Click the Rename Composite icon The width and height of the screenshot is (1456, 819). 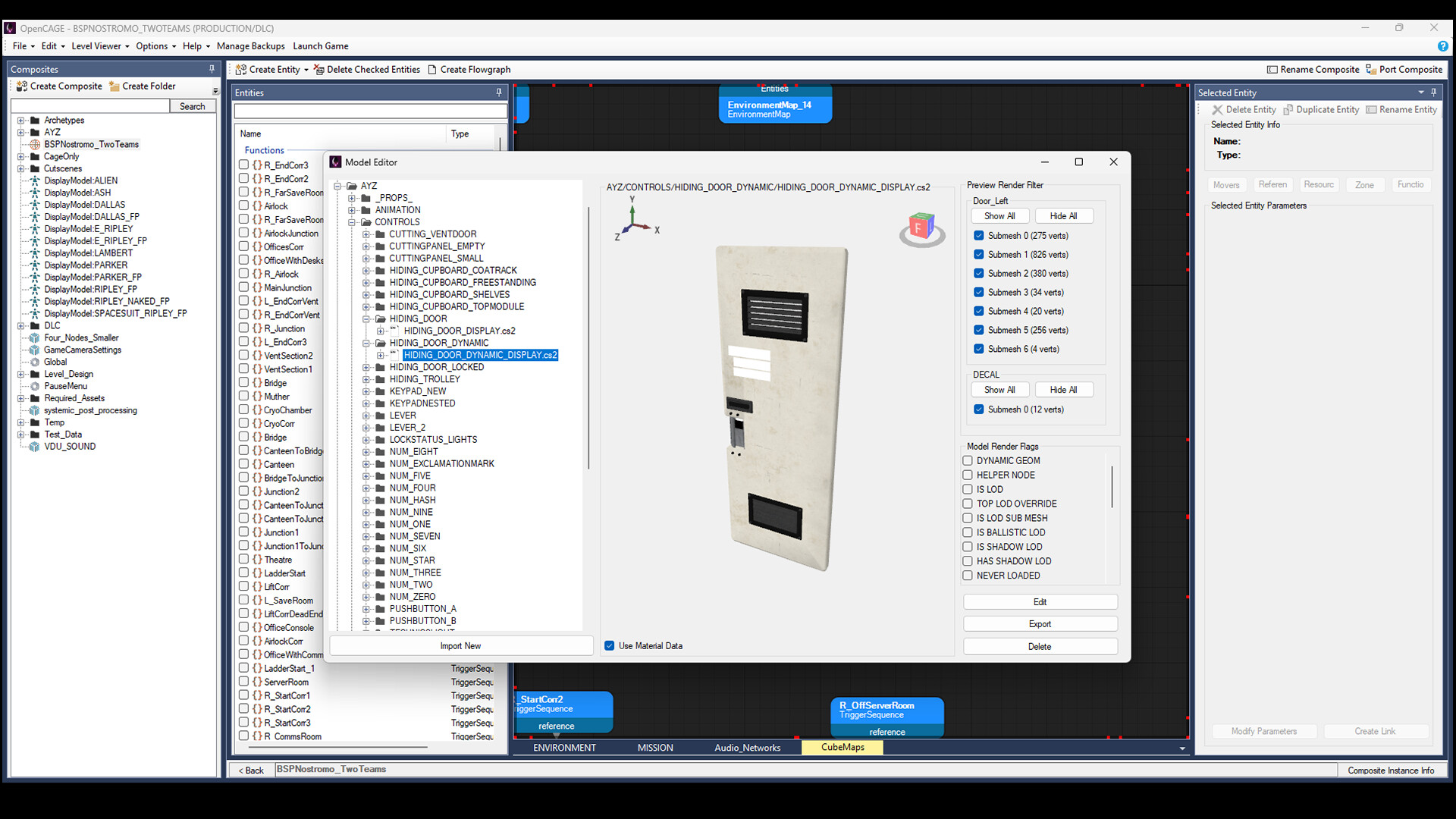[1272, 70]
